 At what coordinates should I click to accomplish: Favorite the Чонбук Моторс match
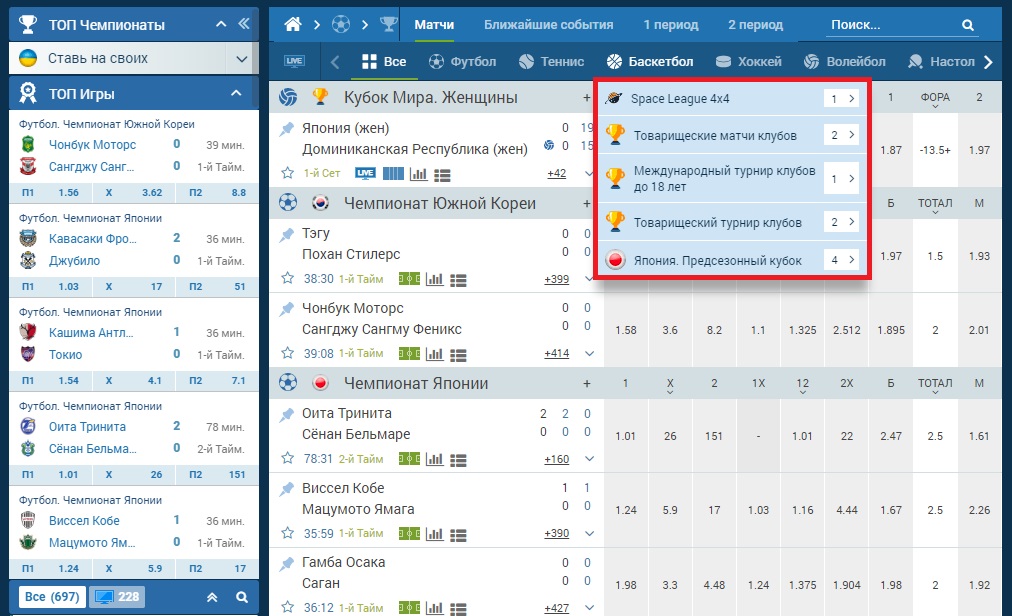287,353
